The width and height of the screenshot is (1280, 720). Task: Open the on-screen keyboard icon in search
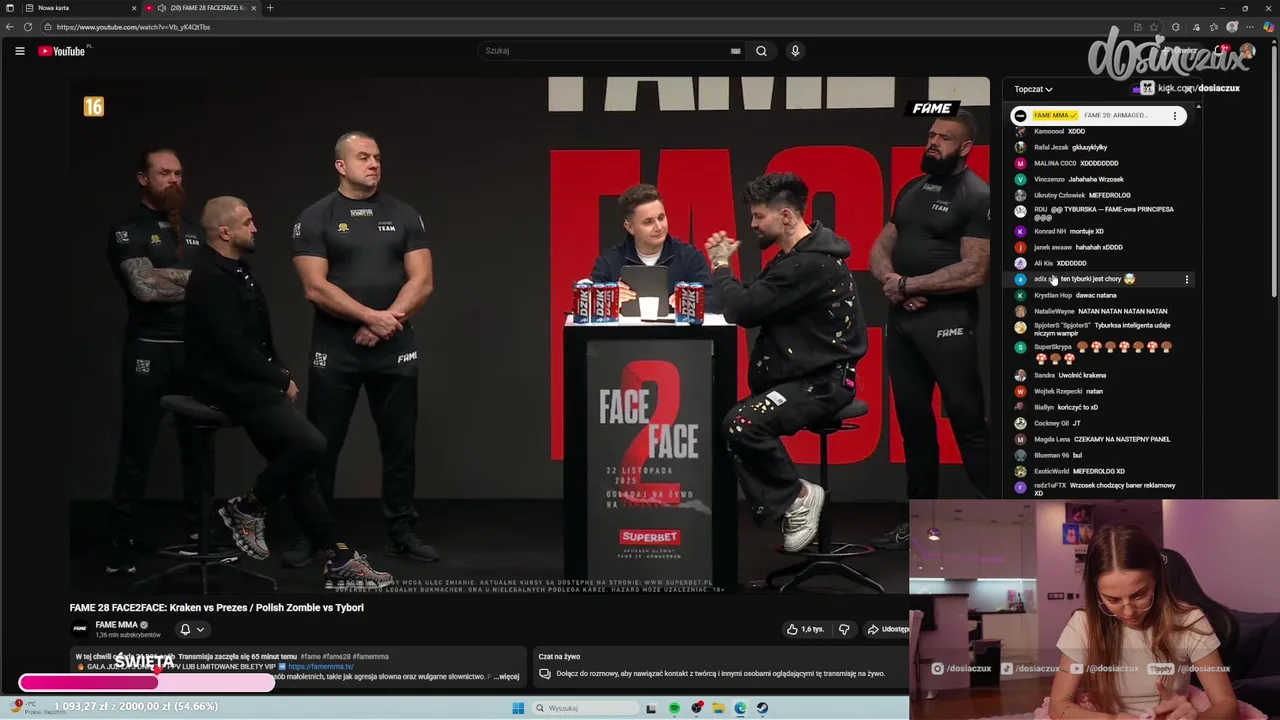pos(735,51)
